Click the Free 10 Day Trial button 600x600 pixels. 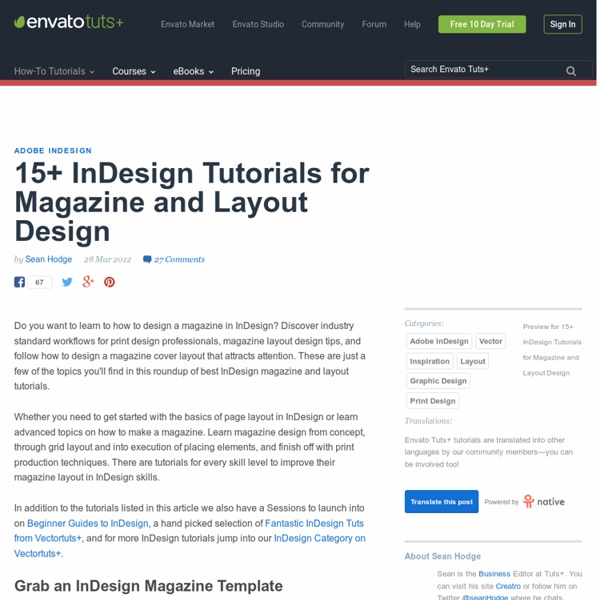[482, 24]
